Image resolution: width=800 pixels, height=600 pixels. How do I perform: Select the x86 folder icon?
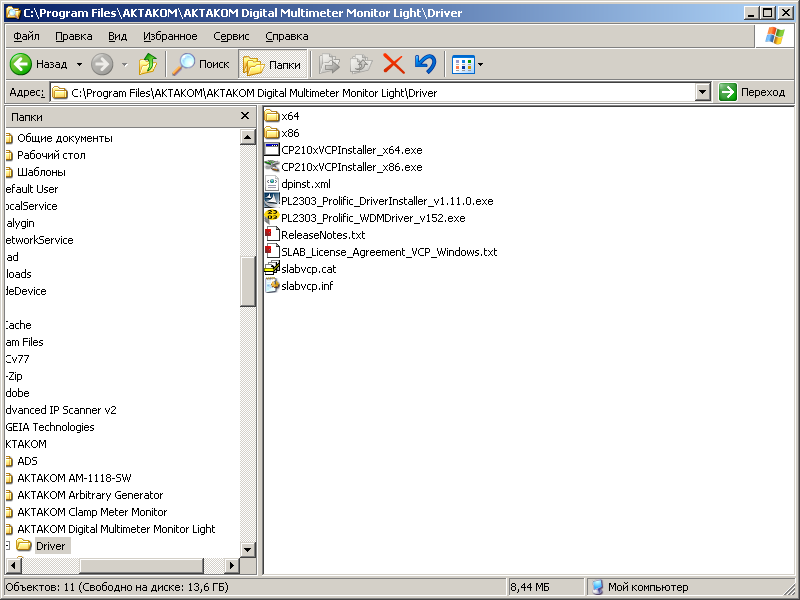point(272,133)
